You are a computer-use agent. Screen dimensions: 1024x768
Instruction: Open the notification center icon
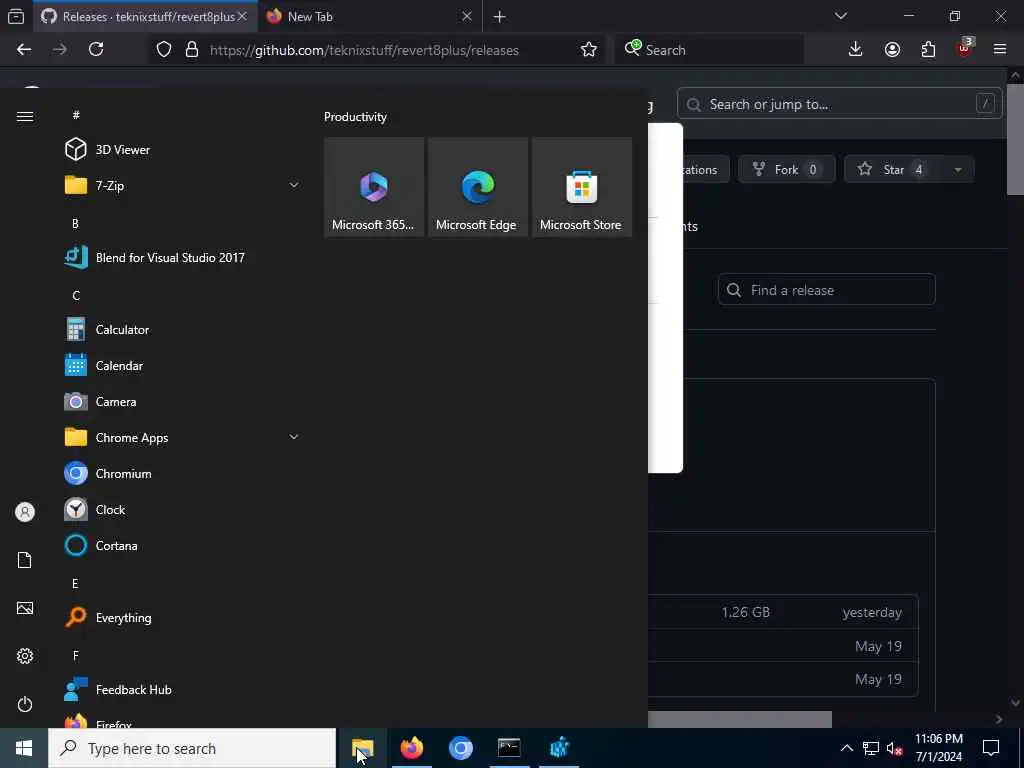[991, 748]
